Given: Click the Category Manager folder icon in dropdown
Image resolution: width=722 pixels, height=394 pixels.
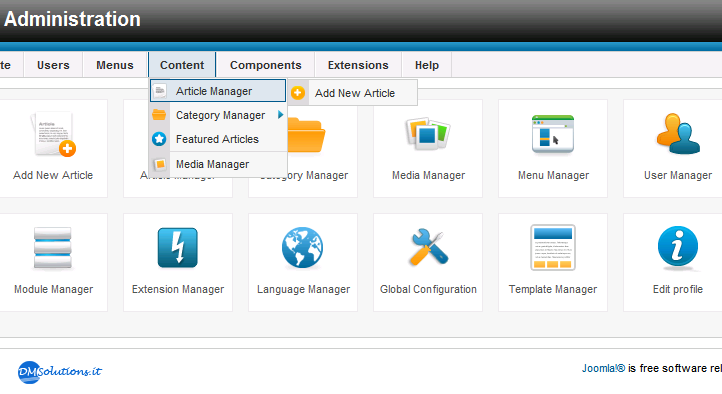Looking at the screenshot, I should coord(159,115).
